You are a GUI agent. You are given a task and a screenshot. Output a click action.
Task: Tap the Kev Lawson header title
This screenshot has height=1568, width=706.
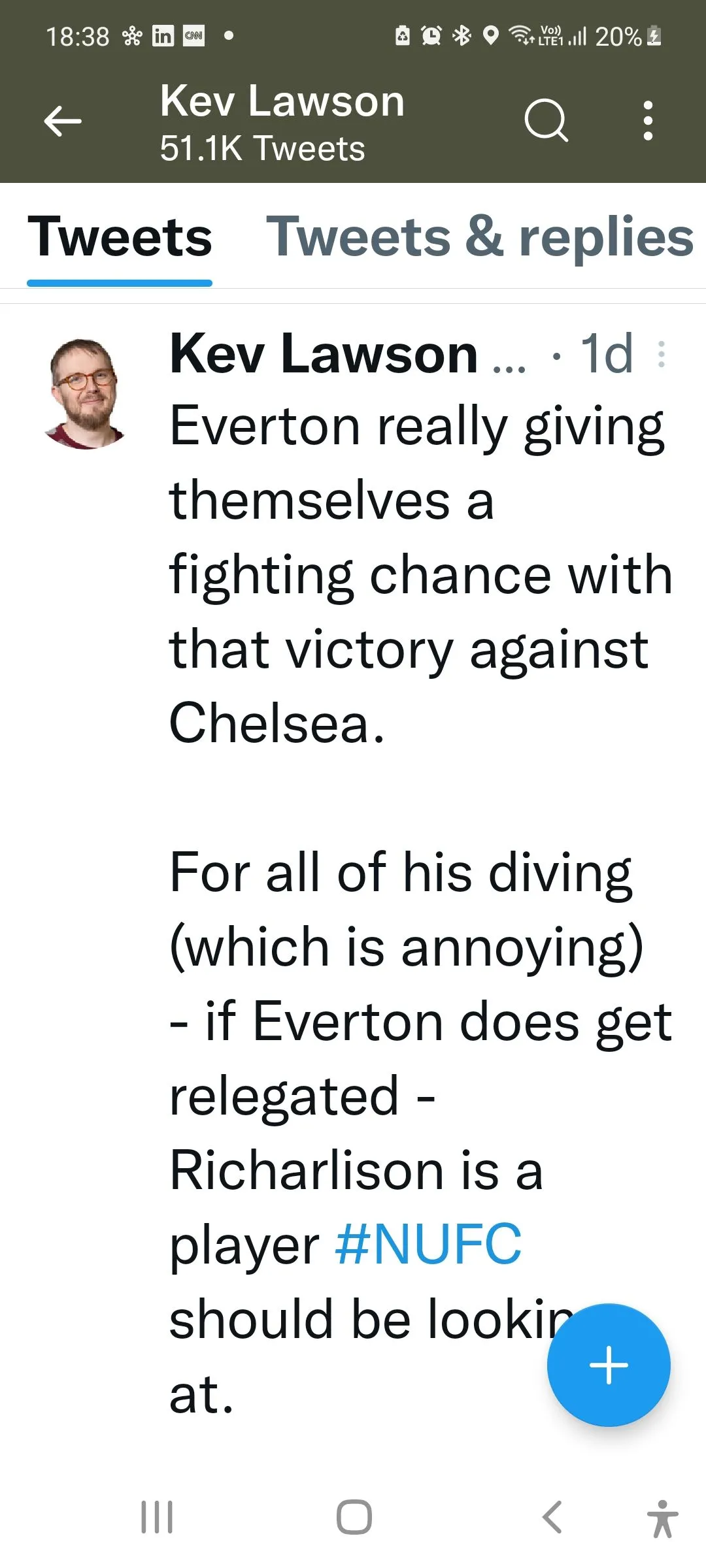pos(282,102)
